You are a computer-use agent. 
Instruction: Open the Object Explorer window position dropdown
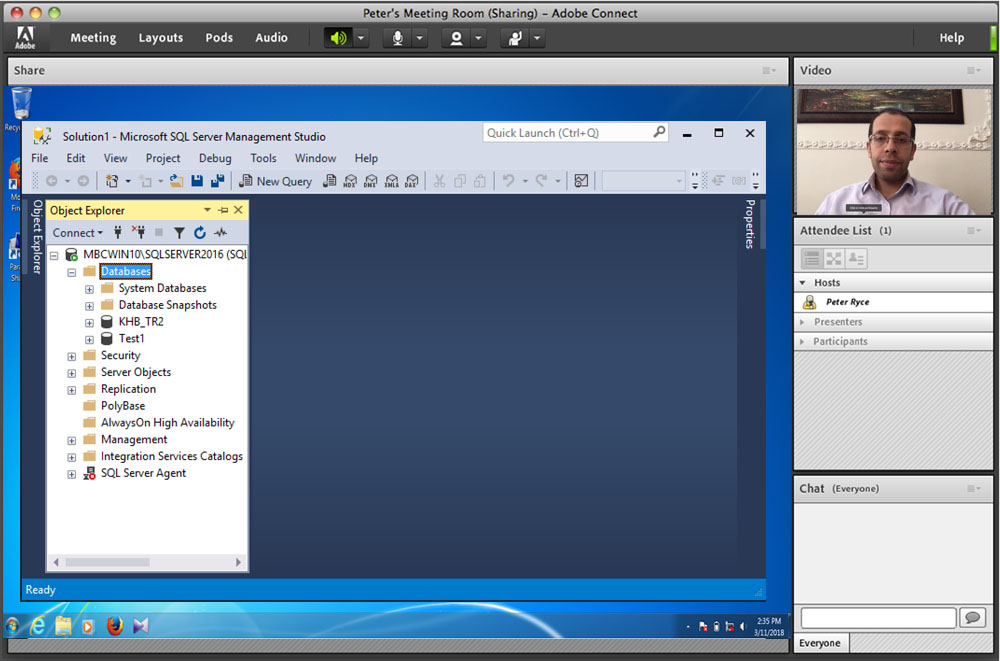click(x=207, y=210)
